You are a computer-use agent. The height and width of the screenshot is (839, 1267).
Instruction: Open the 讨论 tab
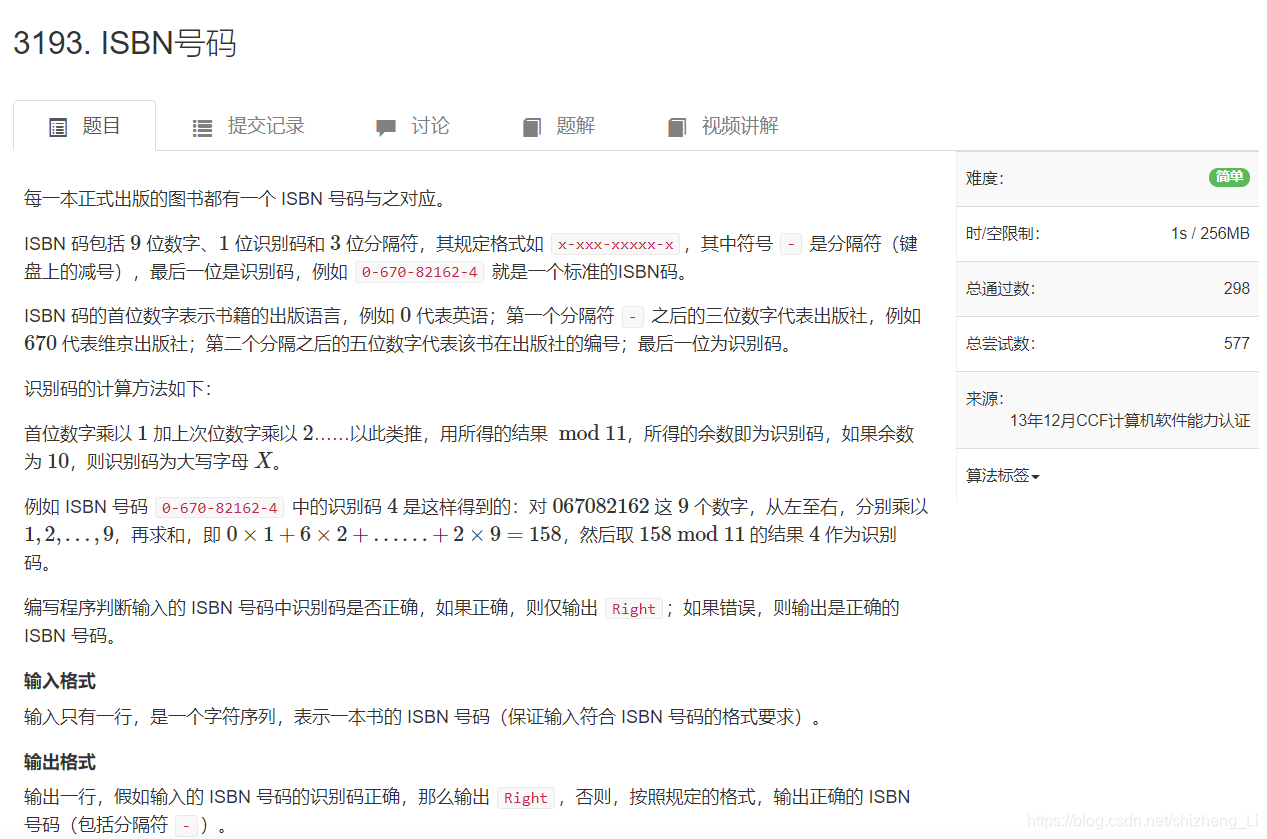click(x=412, y=126)
